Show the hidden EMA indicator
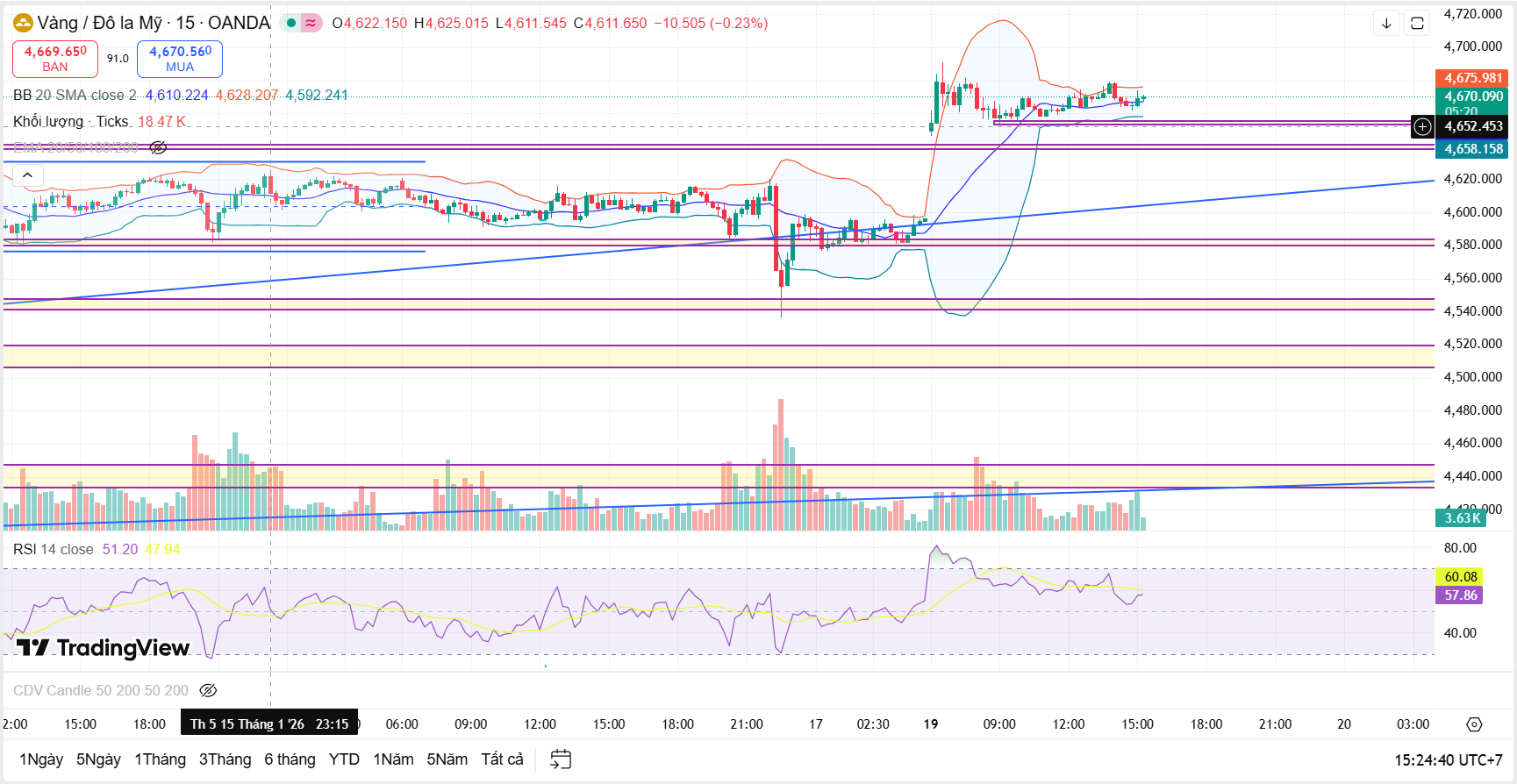 pos(158,147)
